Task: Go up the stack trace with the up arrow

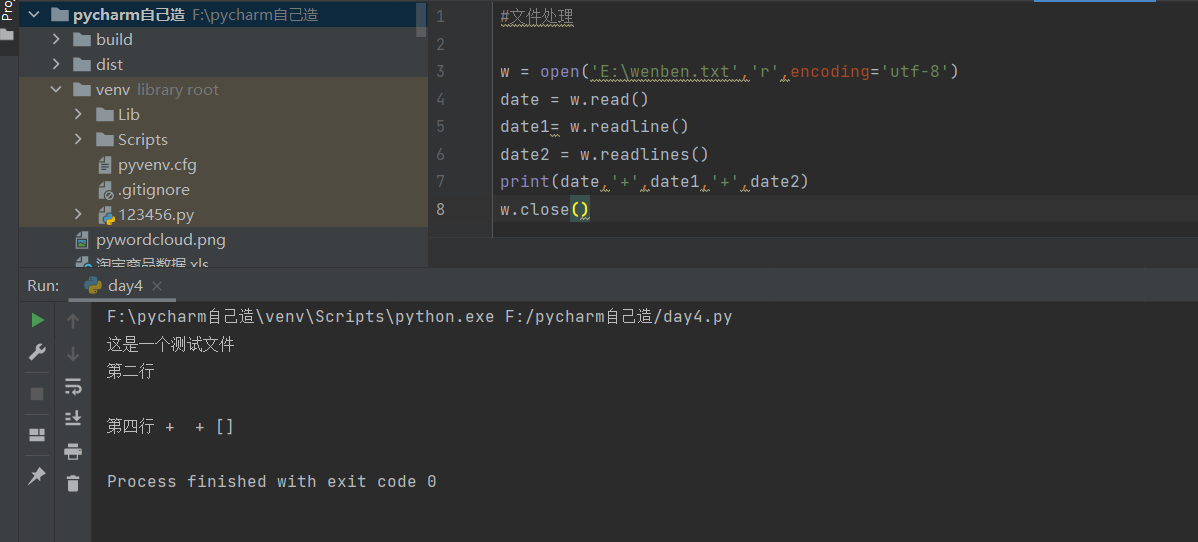Action: [x=73, y=320]
